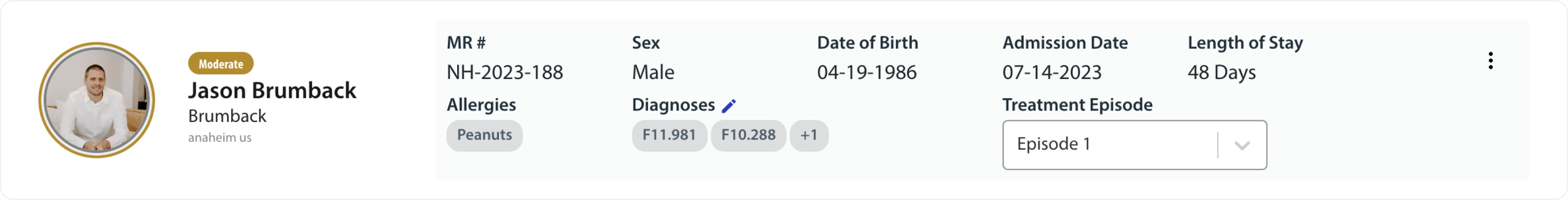Click the Male sex value
Screen dimensions: 1568x200
click(652, 72)
